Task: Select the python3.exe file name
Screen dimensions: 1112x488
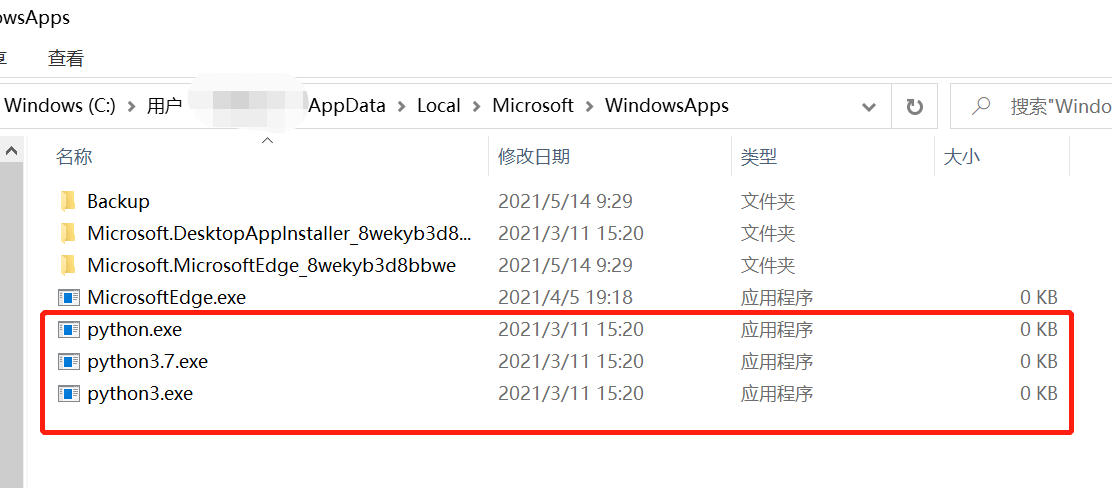Action: [x=140, y=394]
